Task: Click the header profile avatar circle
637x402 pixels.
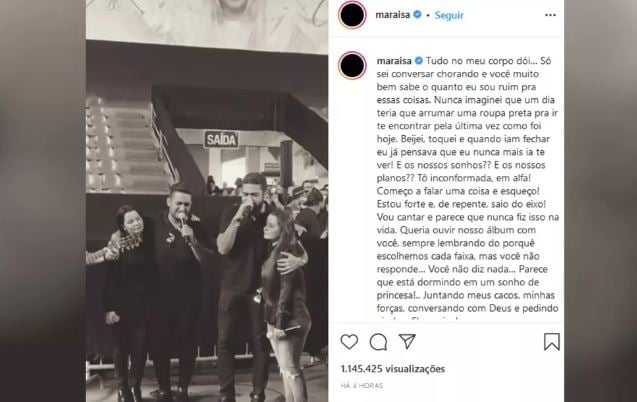Action: pos(352,15)
